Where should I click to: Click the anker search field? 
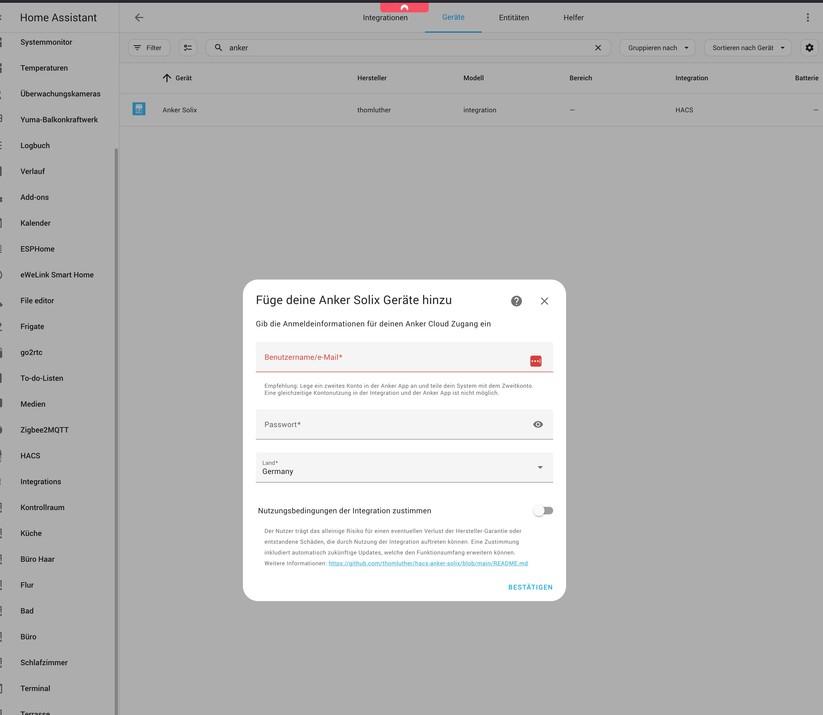408,48
